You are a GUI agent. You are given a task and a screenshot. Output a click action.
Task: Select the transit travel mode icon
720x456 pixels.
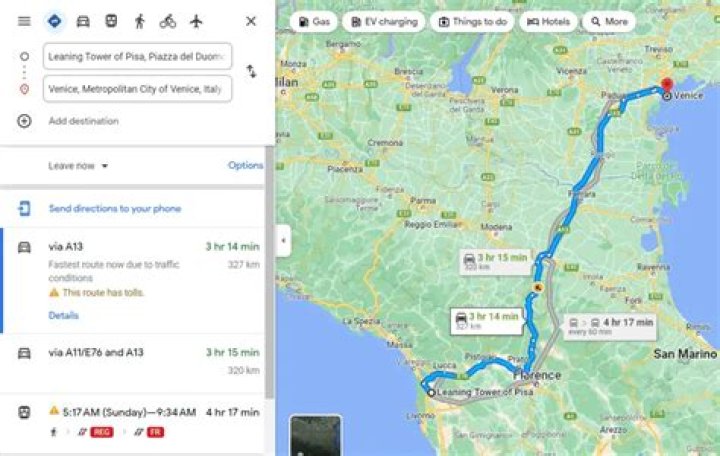point(111,21)
